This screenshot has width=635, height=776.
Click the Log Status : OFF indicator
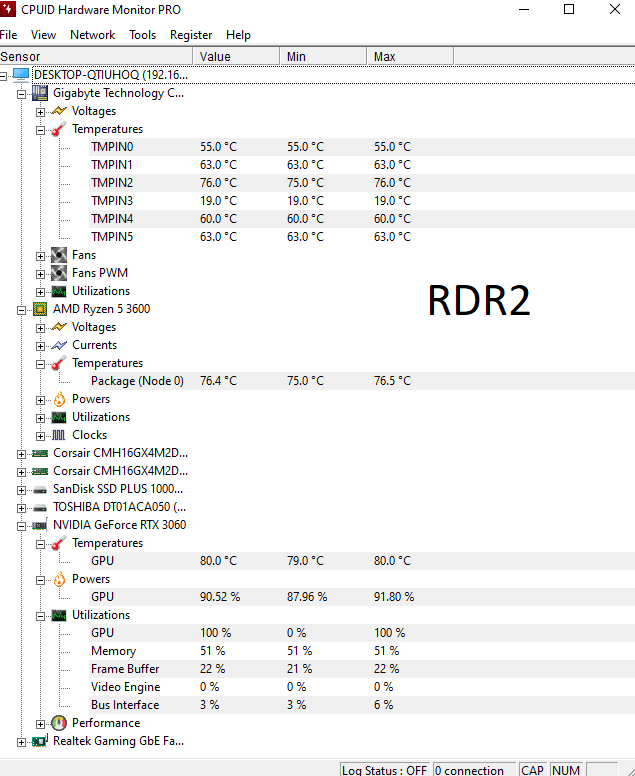(x=385, y=770)
